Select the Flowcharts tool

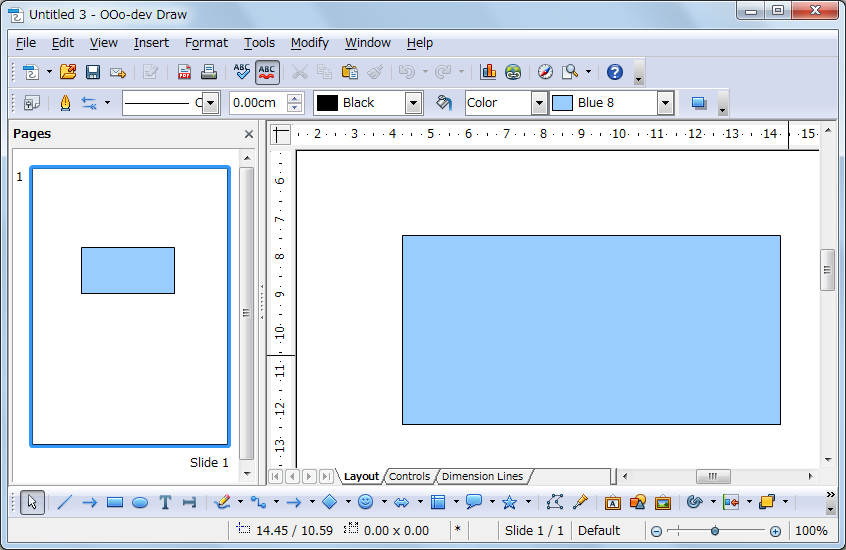point(438,503)
